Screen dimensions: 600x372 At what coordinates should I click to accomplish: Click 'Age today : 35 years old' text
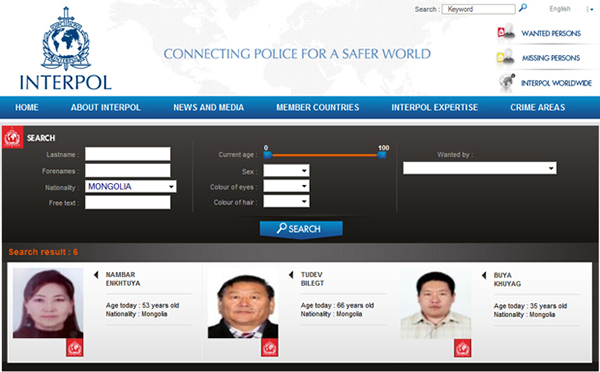[x=530, y=306]
